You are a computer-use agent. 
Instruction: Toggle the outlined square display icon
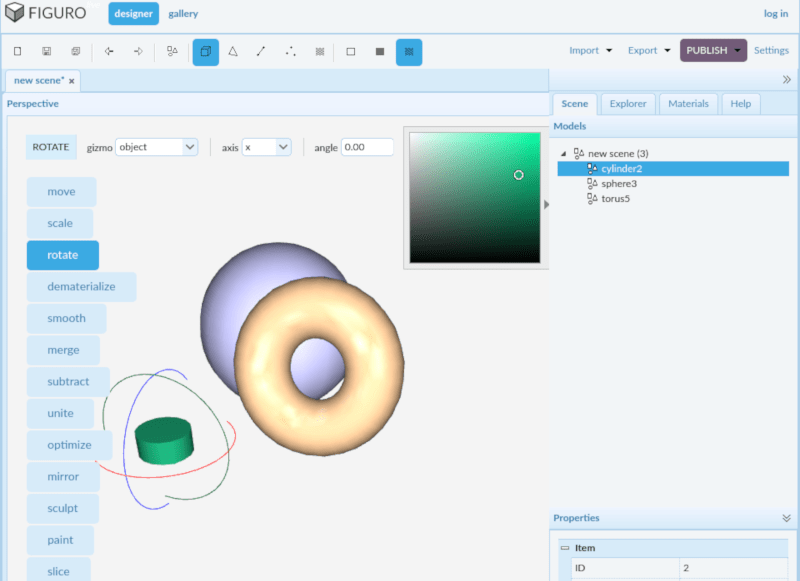350,51
